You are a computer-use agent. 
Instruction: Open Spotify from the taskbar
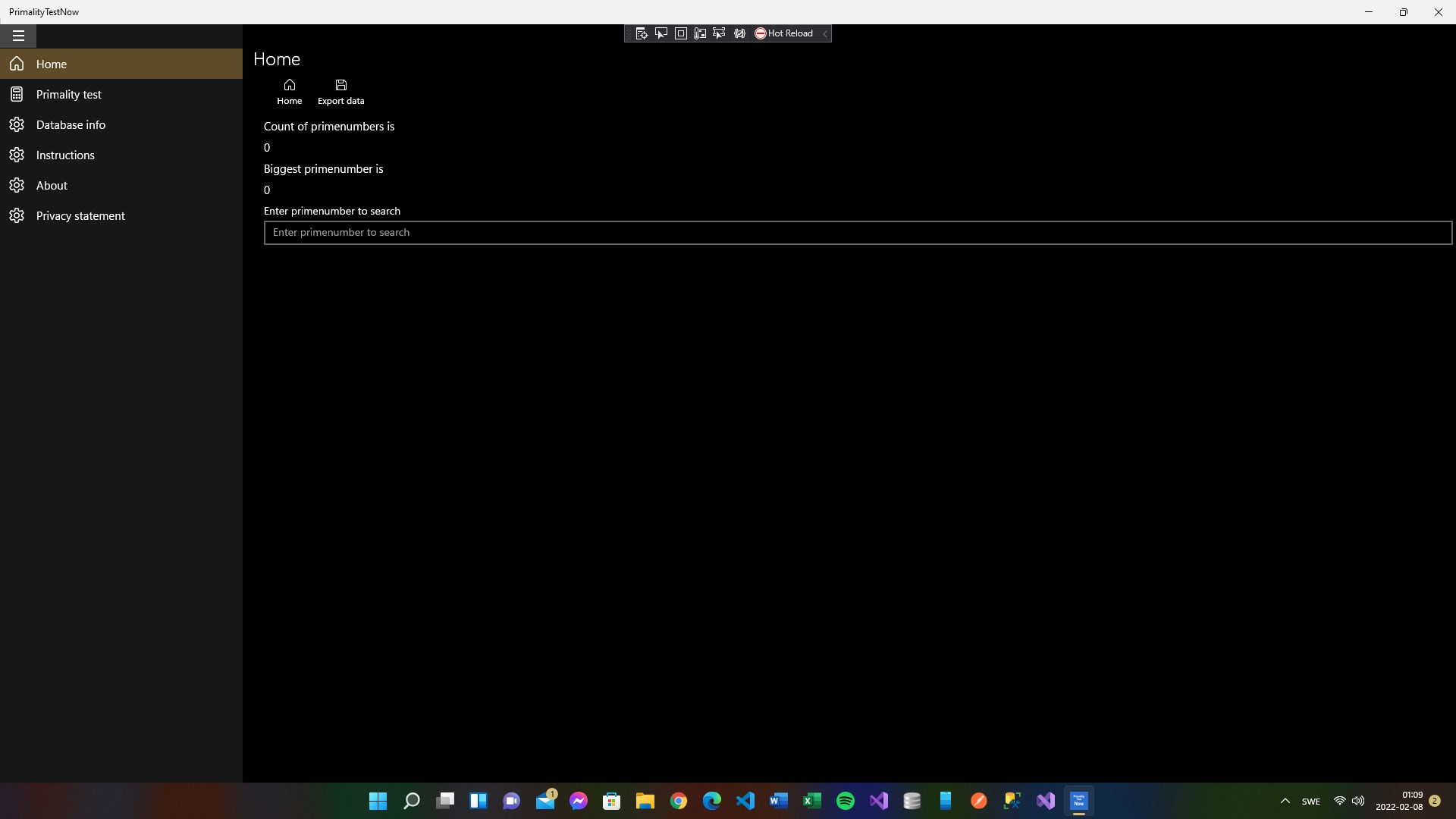pos(846,801)
